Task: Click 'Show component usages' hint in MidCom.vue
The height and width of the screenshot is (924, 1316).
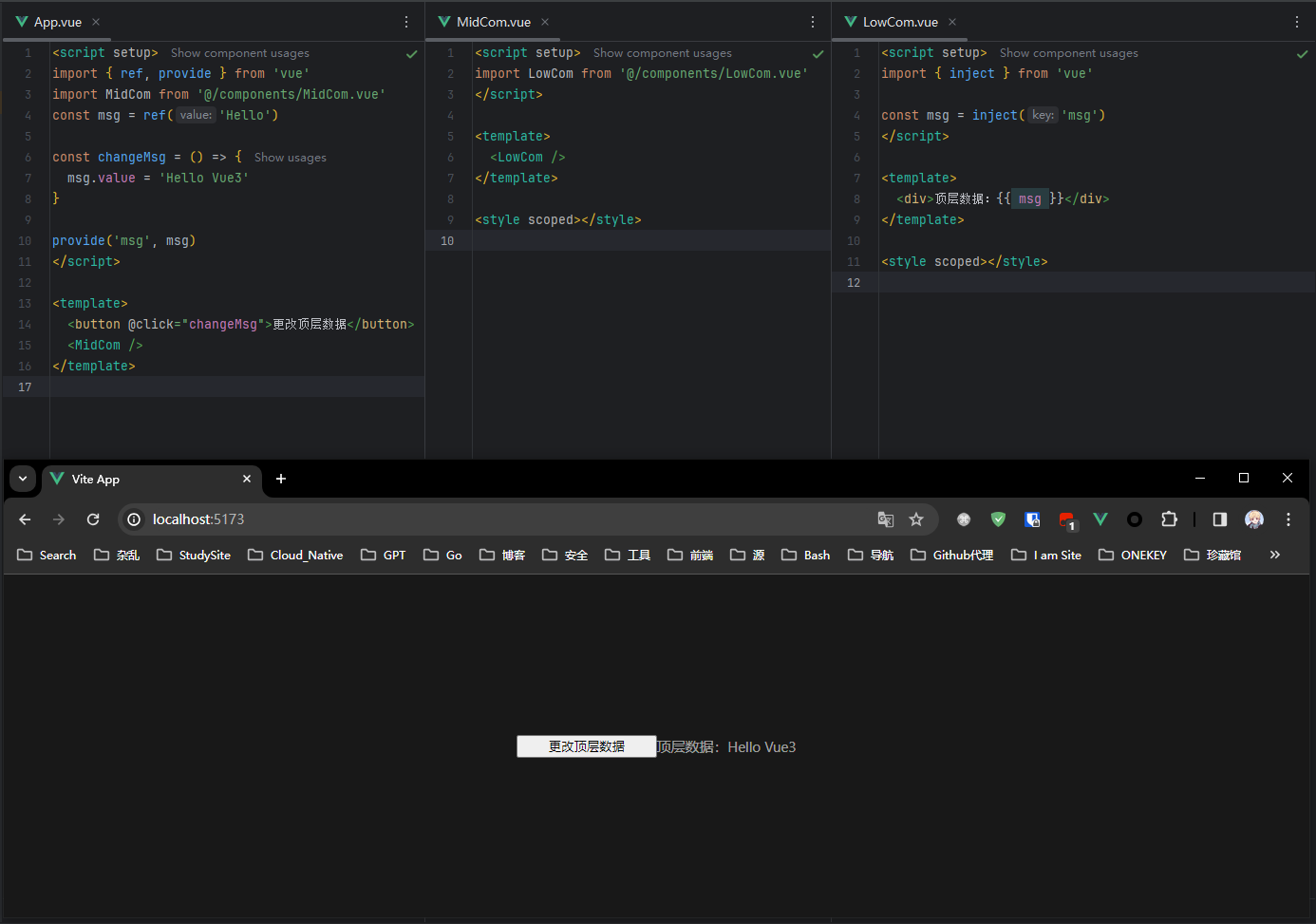Action: pyautogui.click(x=663, y=53)
